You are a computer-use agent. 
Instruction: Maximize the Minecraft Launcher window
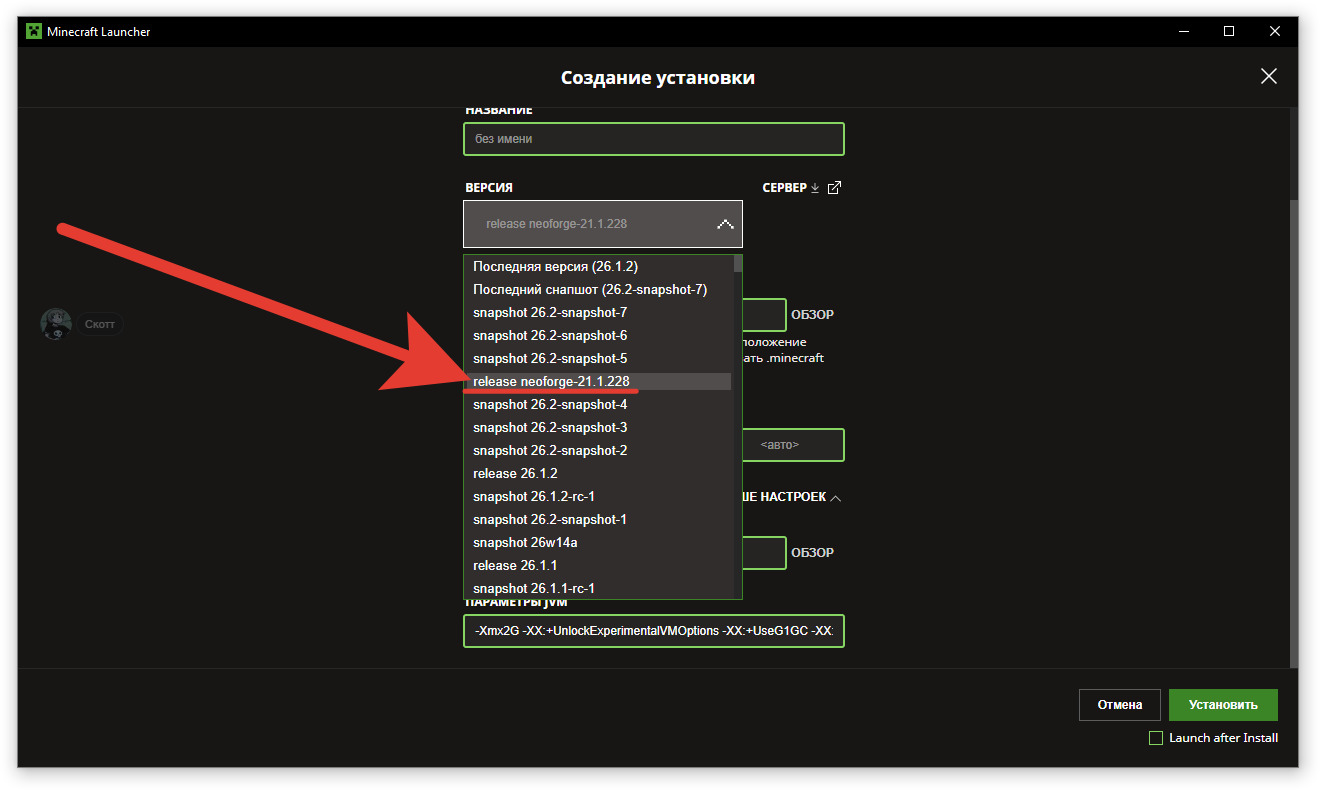1229,31
